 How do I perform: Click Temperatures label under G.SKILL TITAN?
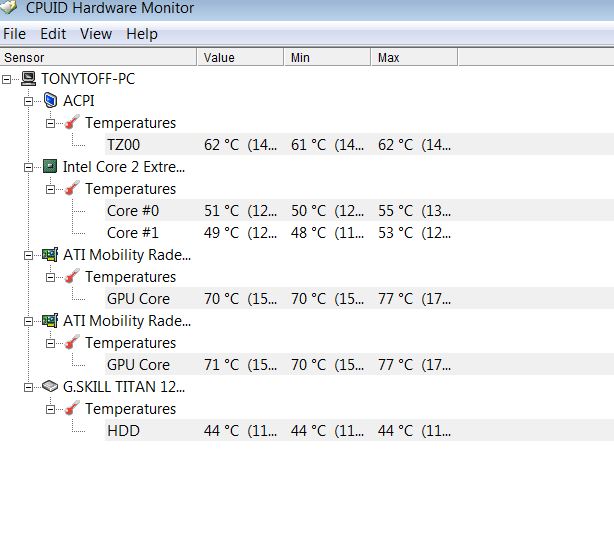click(130, 409)
